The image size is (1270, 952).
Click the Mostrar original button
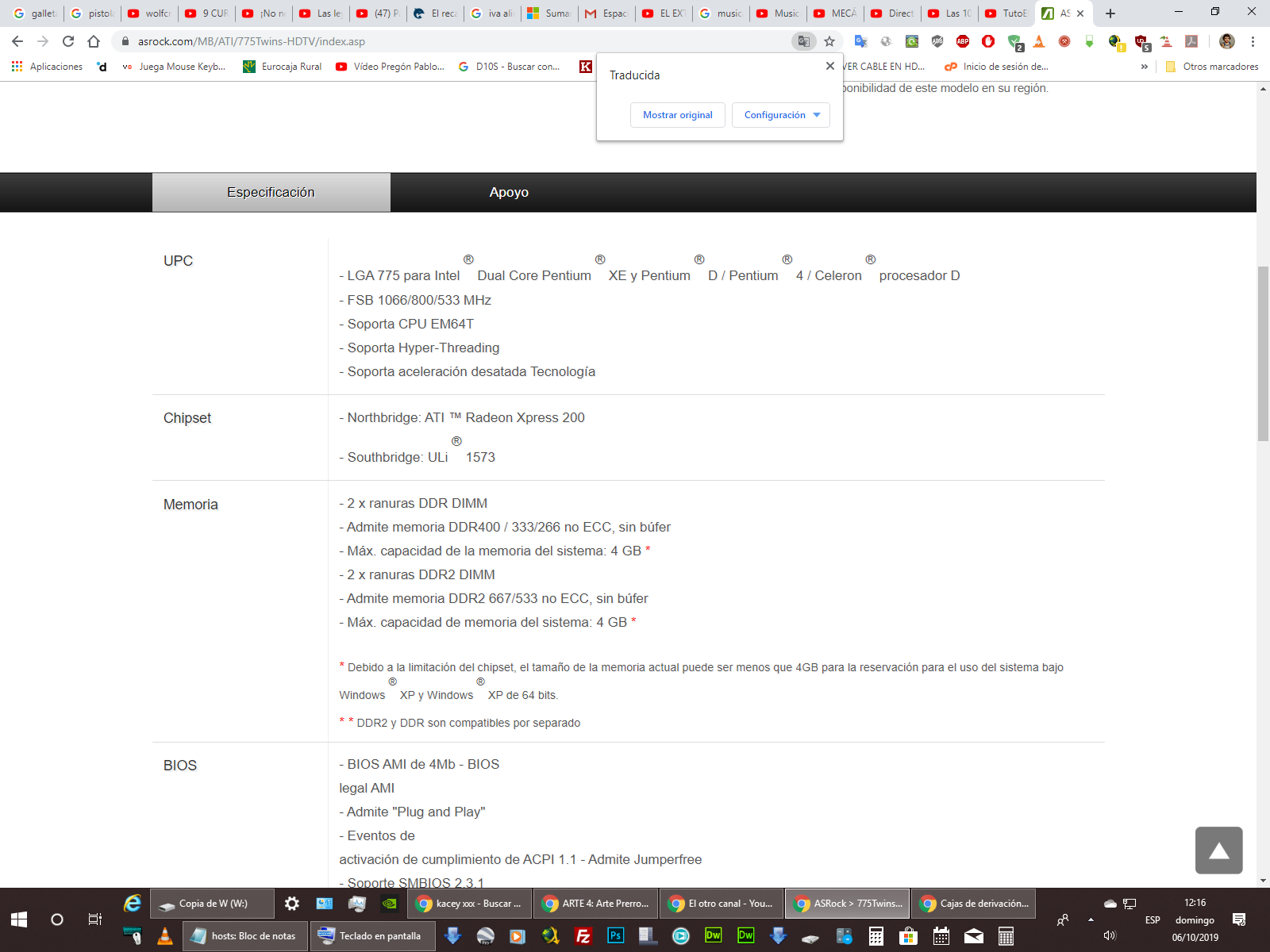(677, 115)
